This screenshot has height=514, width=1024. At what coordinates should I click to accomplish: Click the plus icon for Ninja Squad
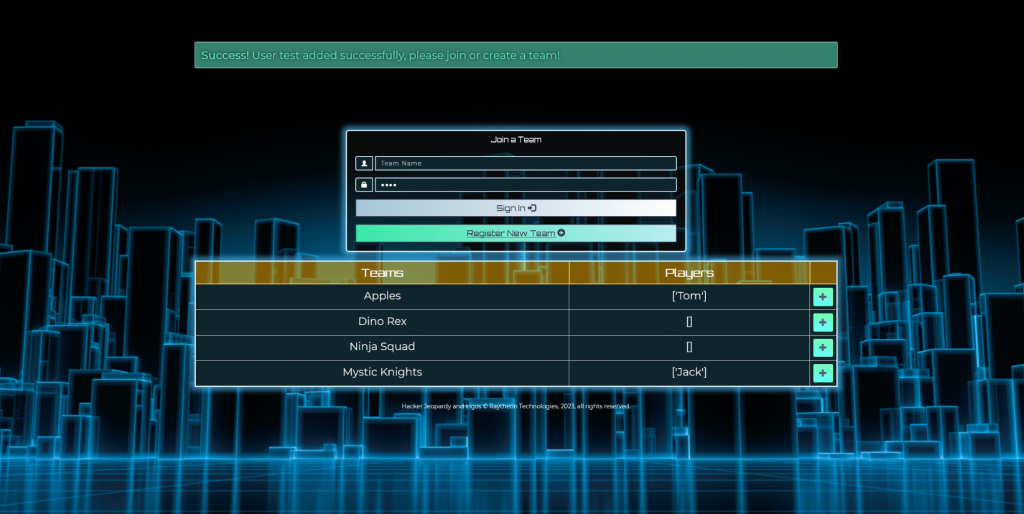(823, 348)
